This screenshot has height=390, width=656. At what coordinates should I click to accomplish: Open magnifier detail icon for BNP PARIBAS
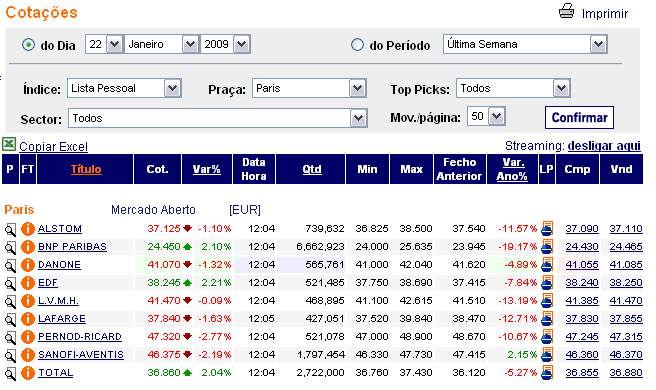(10, 248)
